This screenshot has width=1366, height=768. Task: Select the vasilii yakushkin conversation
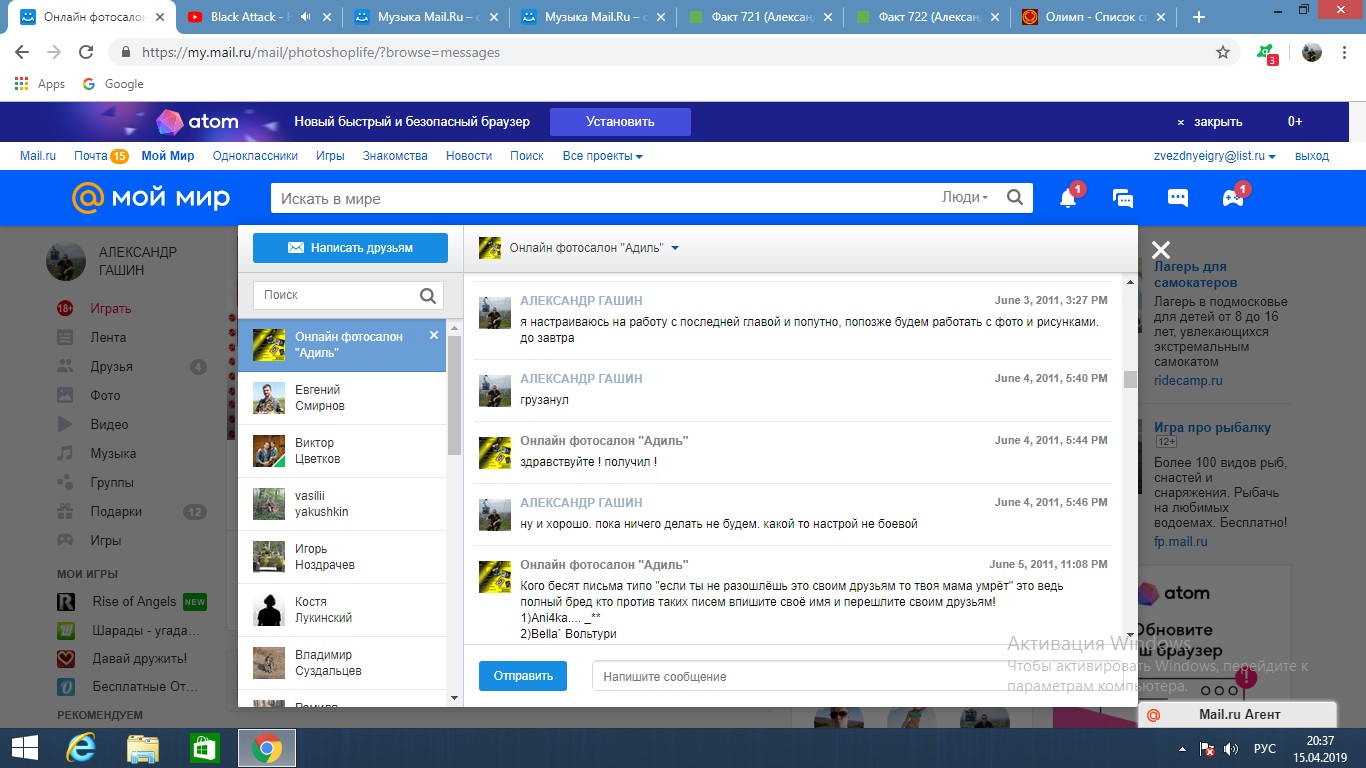[342, 504]
